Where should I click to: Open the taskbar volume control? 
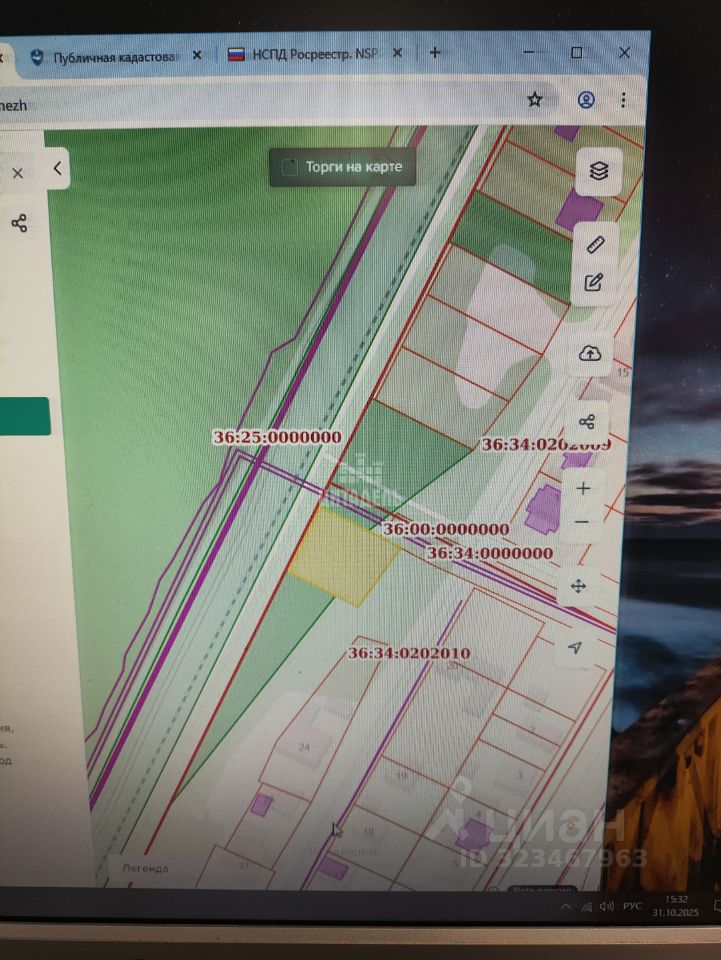607,906
